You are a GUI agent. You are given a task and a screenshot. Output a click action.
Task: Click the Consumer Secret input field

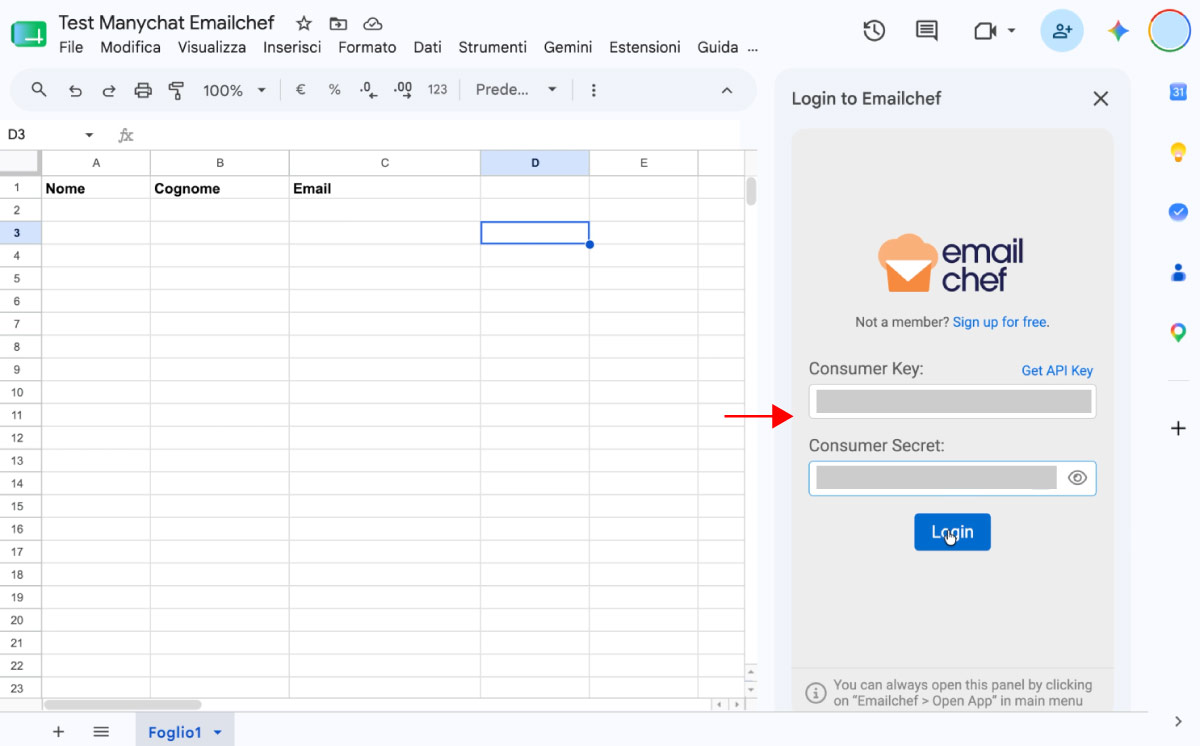952,478
